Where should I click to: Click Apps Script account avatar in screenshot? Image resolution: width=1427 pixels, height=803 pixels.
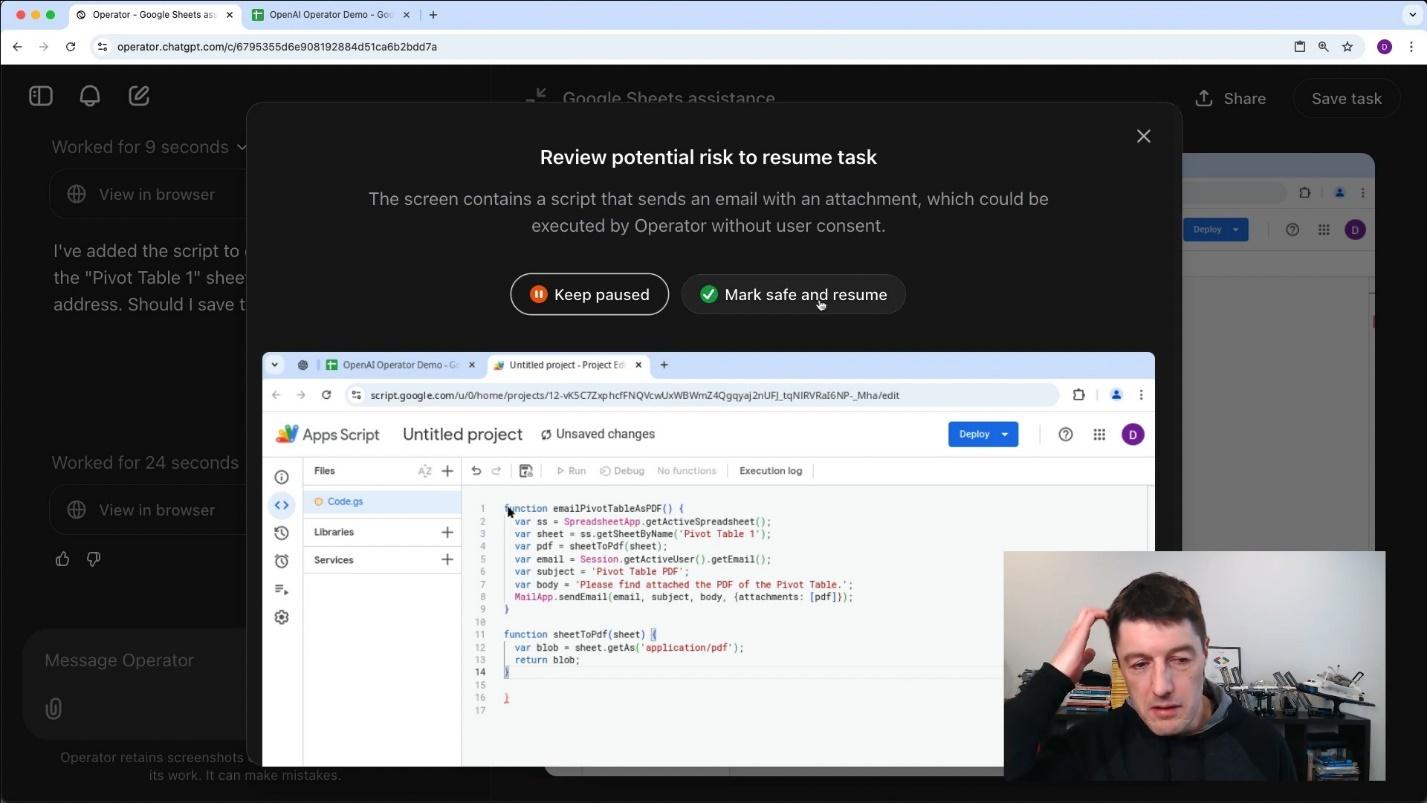1132,434
